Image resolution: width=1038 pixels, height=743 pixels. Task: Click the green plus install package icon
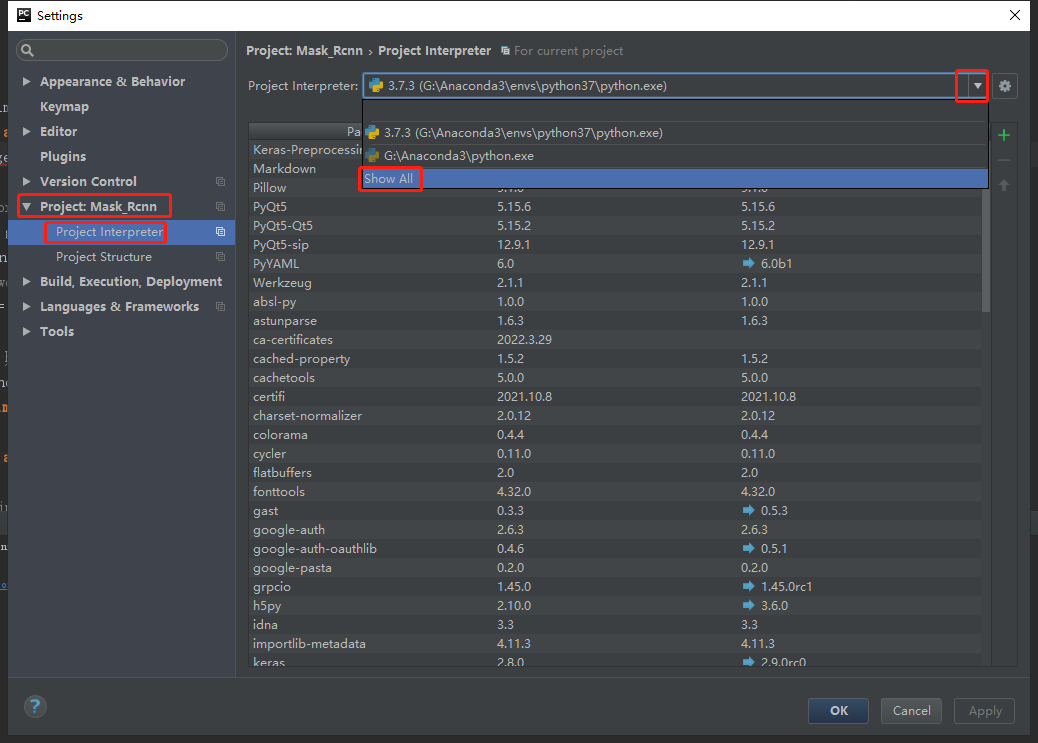pyautogui.click(x=1004, y=135)
